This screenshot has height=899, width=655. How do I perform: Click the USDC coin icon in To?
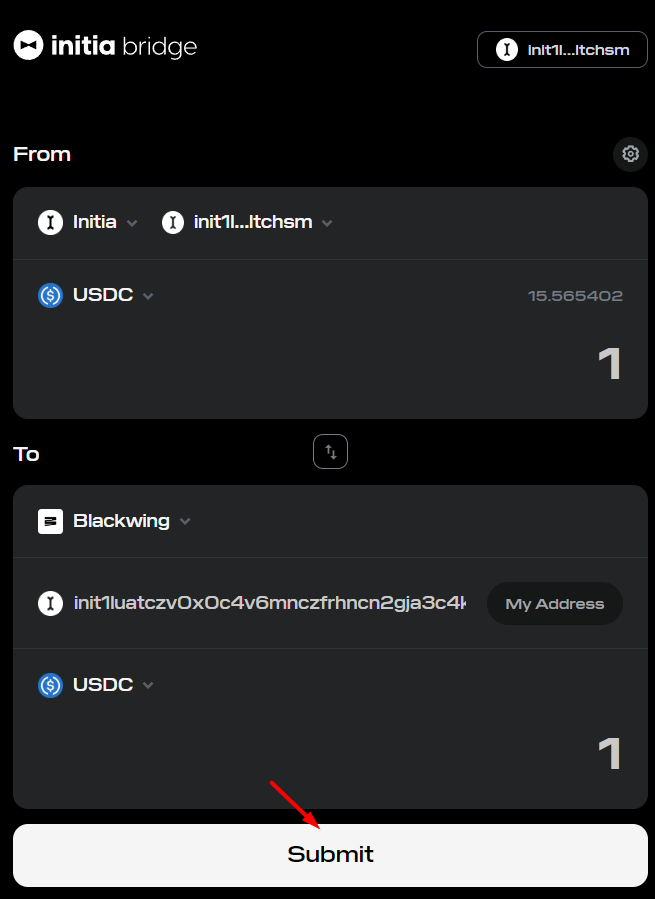coord(50,685)
